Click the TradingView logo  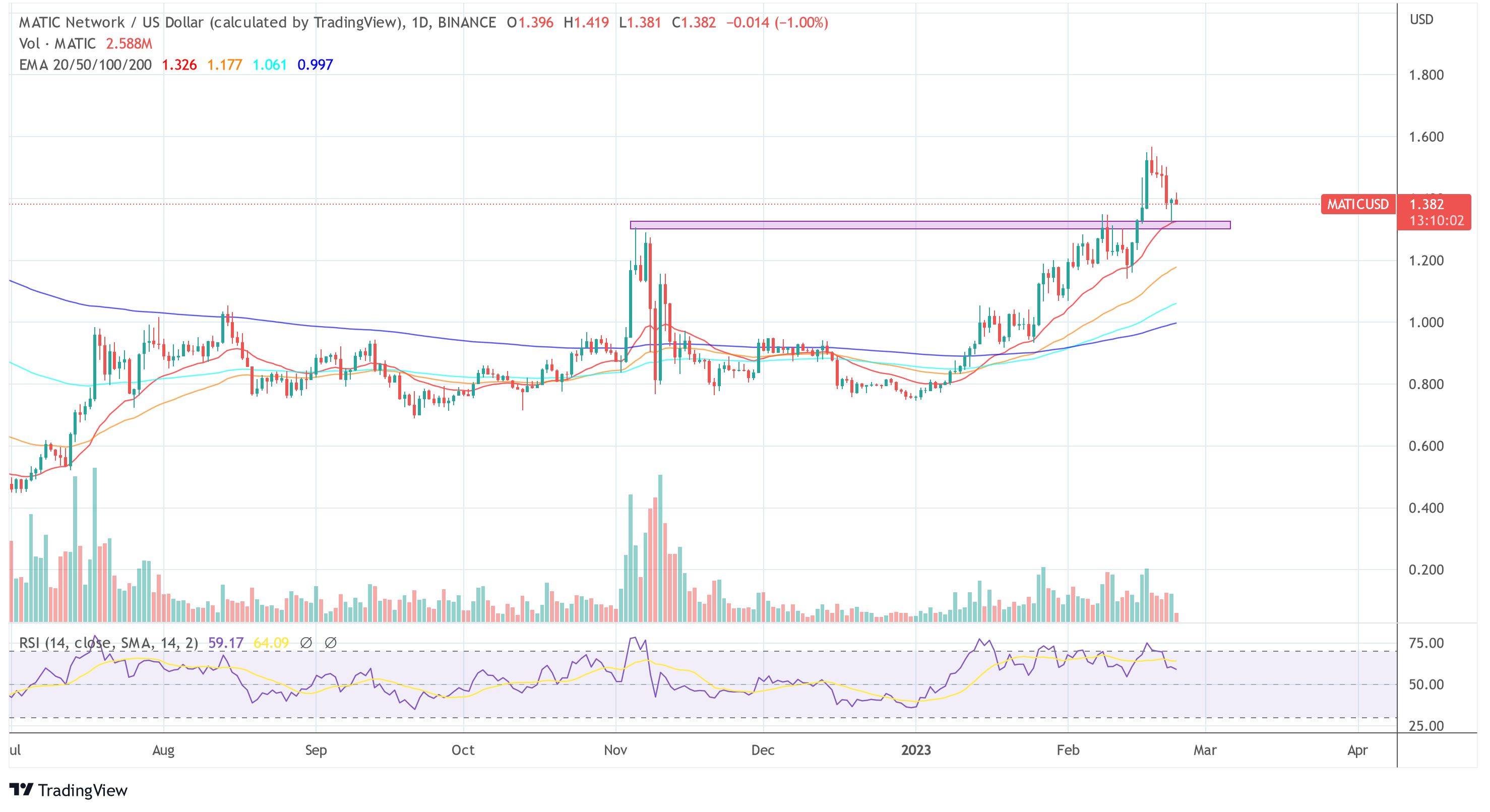click(x=68, y=790)
